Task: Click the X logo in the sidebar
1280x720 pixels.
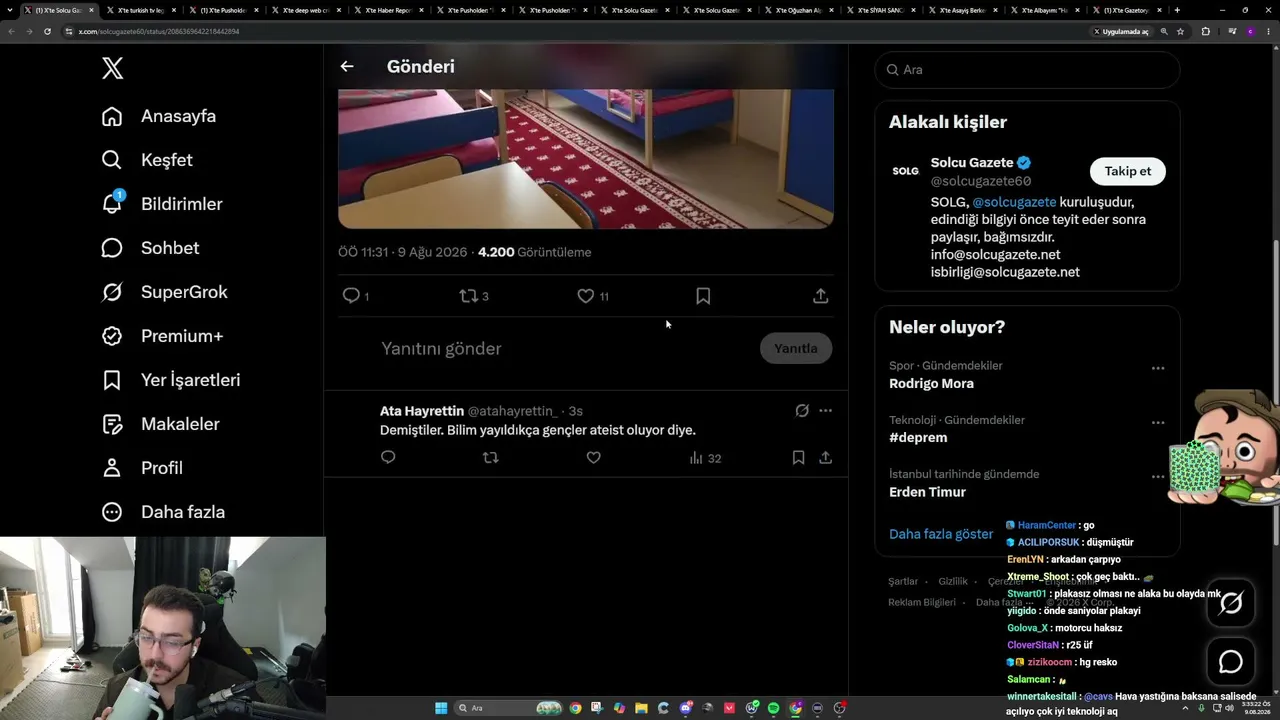Action: coord(112,68)
